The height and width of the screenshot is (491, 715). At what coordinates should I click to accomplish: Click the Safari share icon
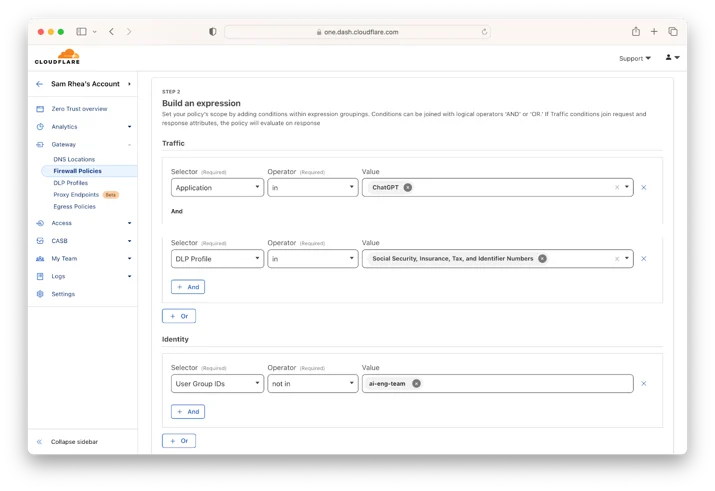coord(636,31)
